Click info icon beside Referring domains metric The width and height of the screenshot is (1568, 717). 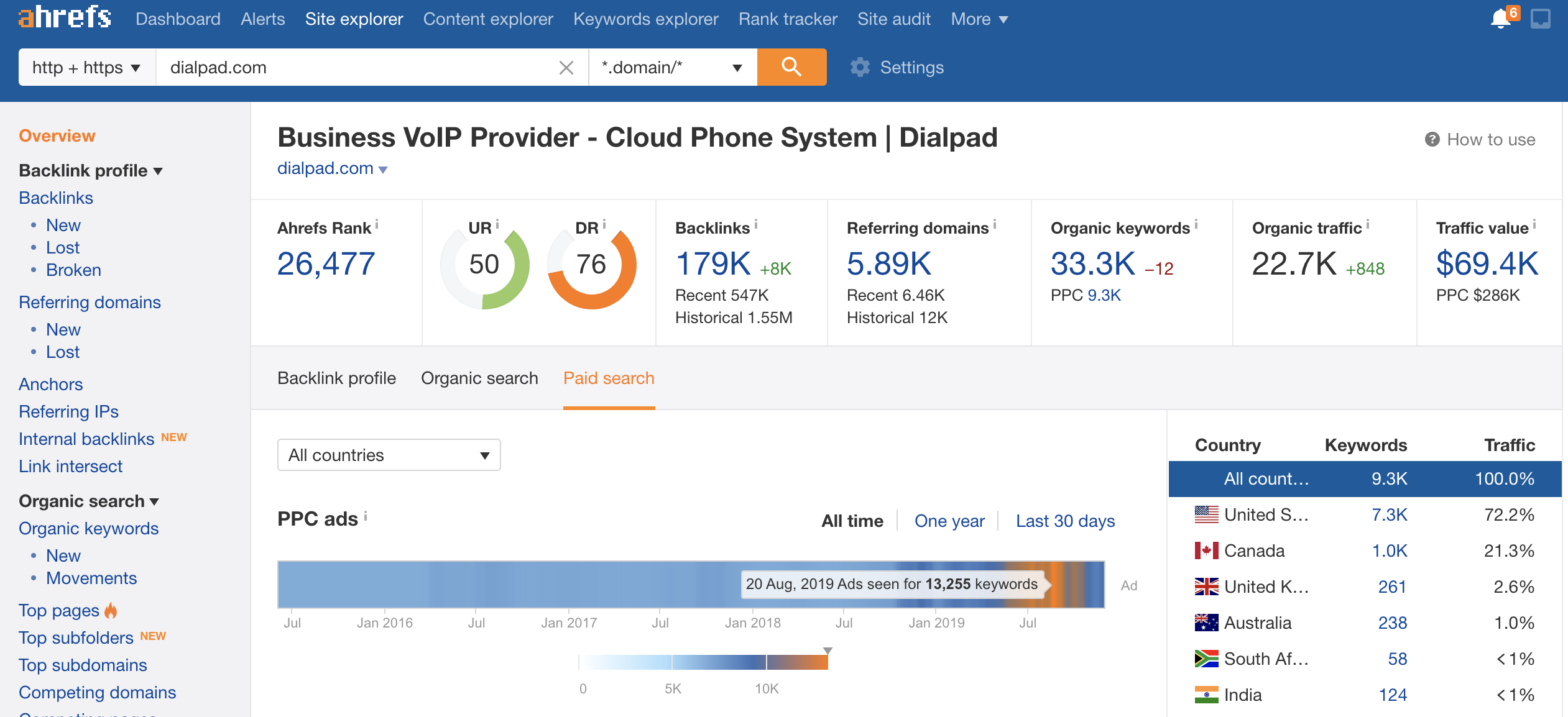pyautogui.click(x=995, y=224)
